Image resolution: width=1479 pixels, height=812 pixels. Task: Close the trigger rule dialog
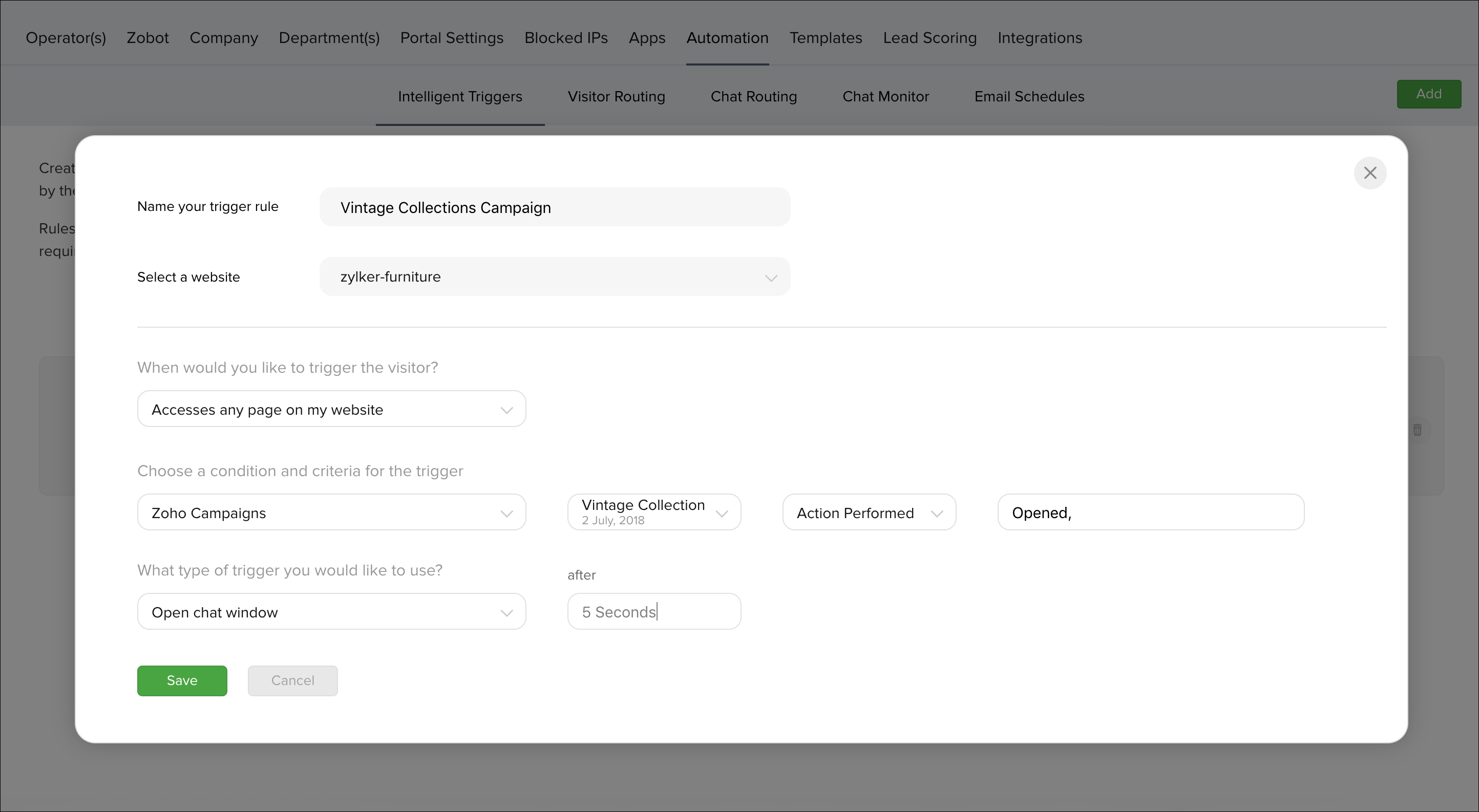pyautogui.click(x=1370, y=173)
